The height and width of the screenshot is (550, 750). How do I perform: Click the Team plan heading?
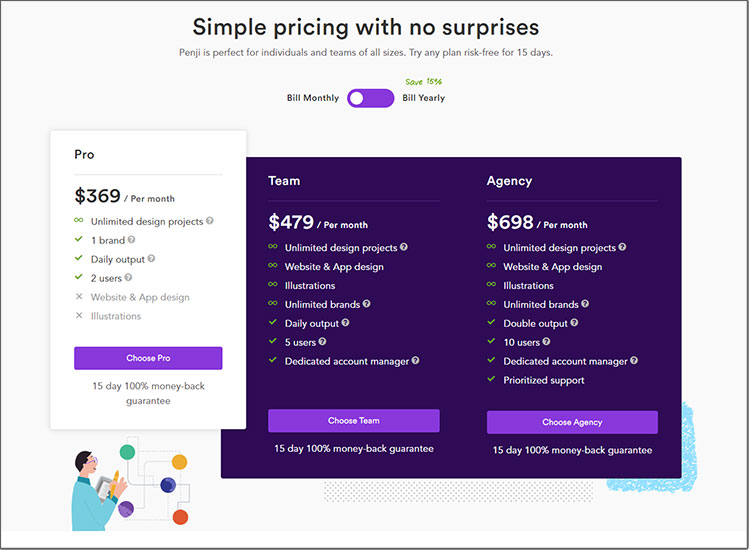click(x=284, y=181)
